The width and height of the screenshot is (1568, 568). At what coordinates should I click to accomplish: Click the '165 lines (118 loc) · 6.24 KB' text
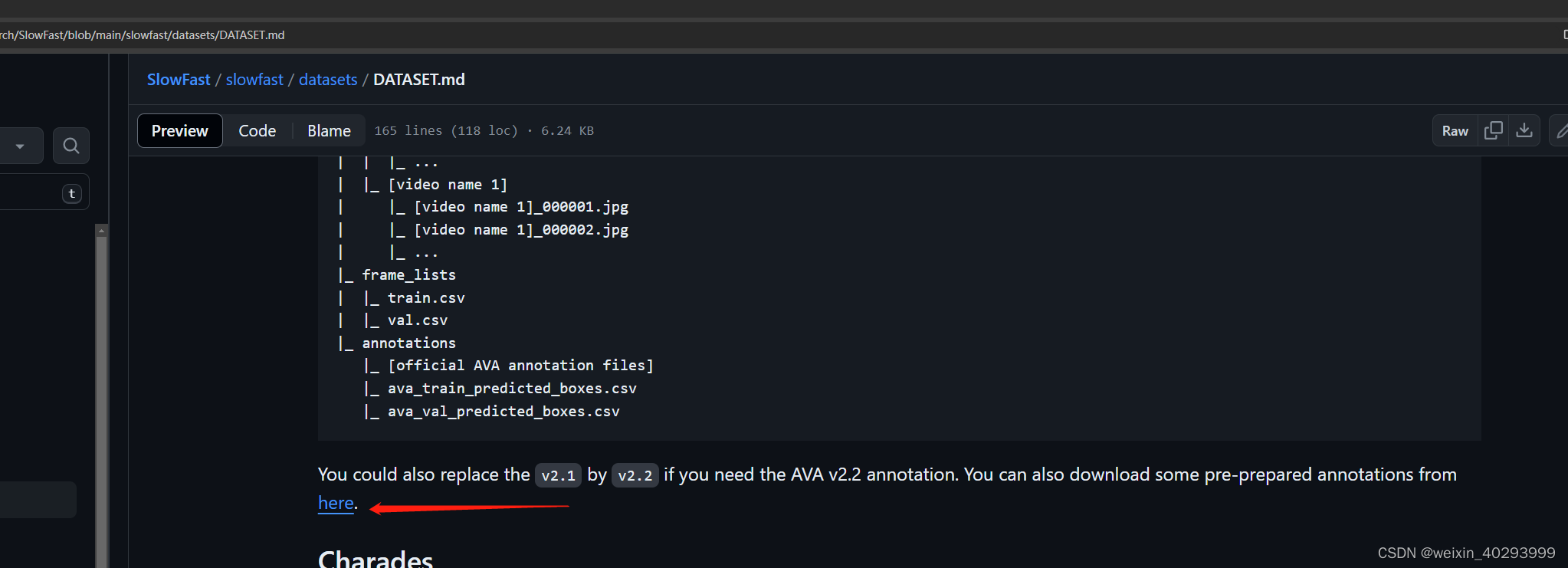[x=484, y=131]
